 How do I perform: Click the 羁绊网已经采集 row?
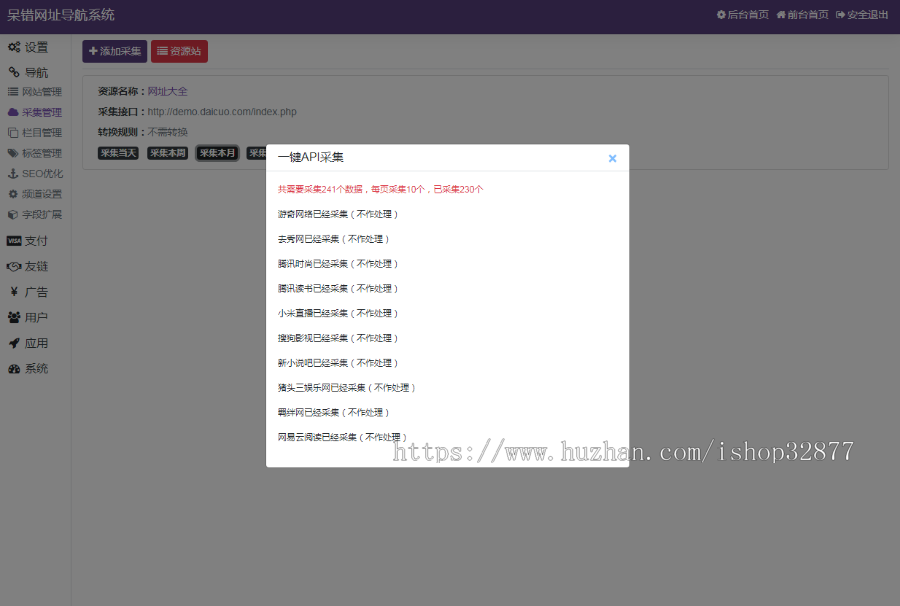click(x=333, y=412)
